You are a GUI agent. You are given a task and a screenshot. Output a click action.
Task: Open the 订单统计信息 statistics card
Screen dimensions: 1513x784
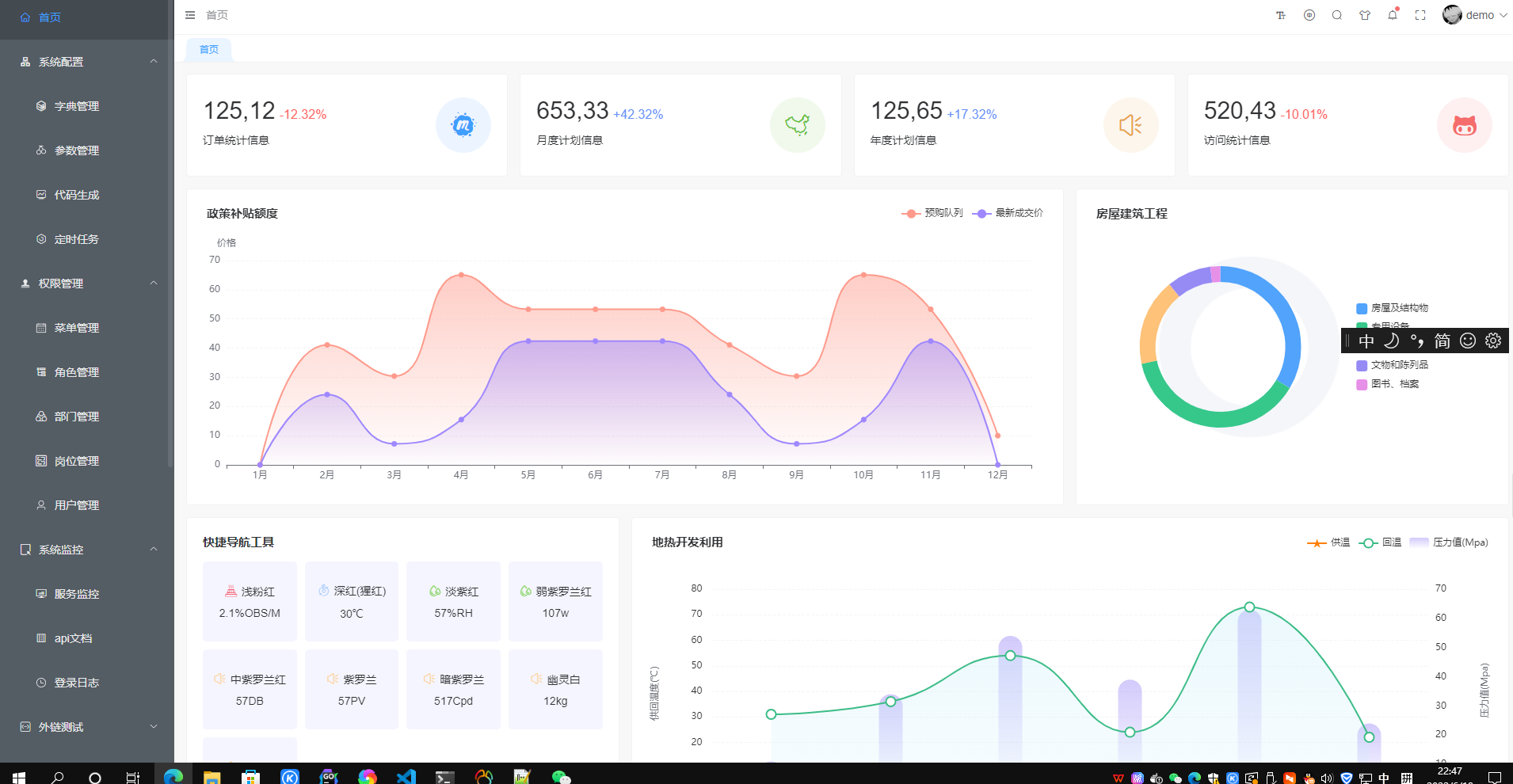pos(347,125)
